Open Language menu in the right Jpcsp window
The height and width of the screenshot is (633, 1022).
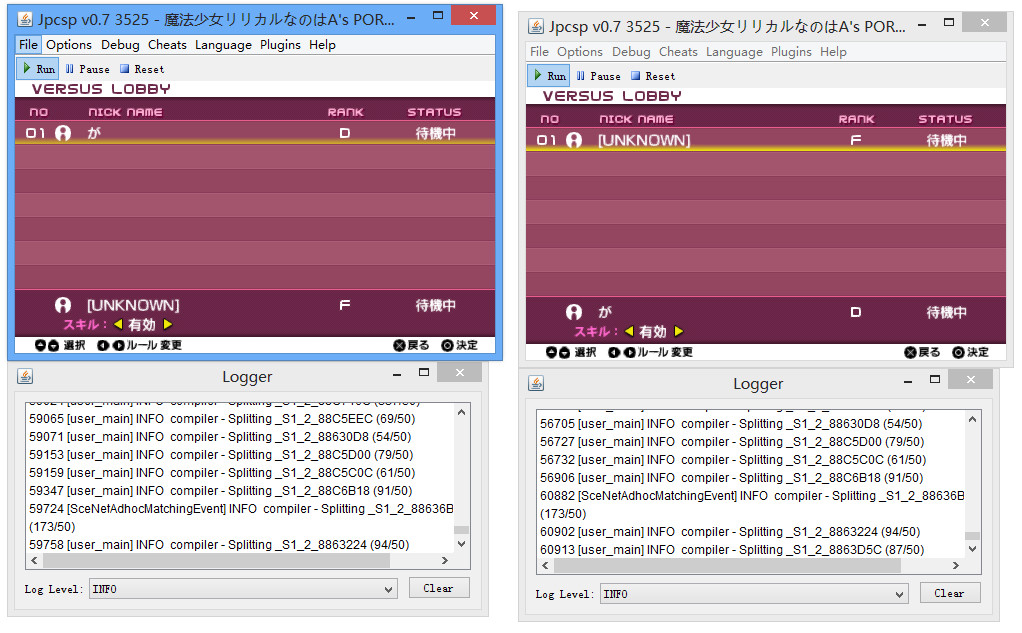tap(734, 52)
